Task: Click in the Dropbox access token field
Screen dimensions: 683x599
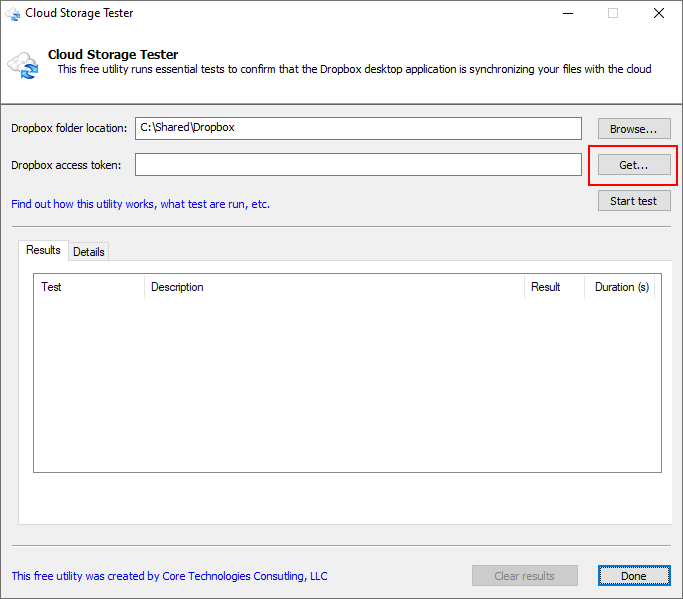Action: (358, 164)
